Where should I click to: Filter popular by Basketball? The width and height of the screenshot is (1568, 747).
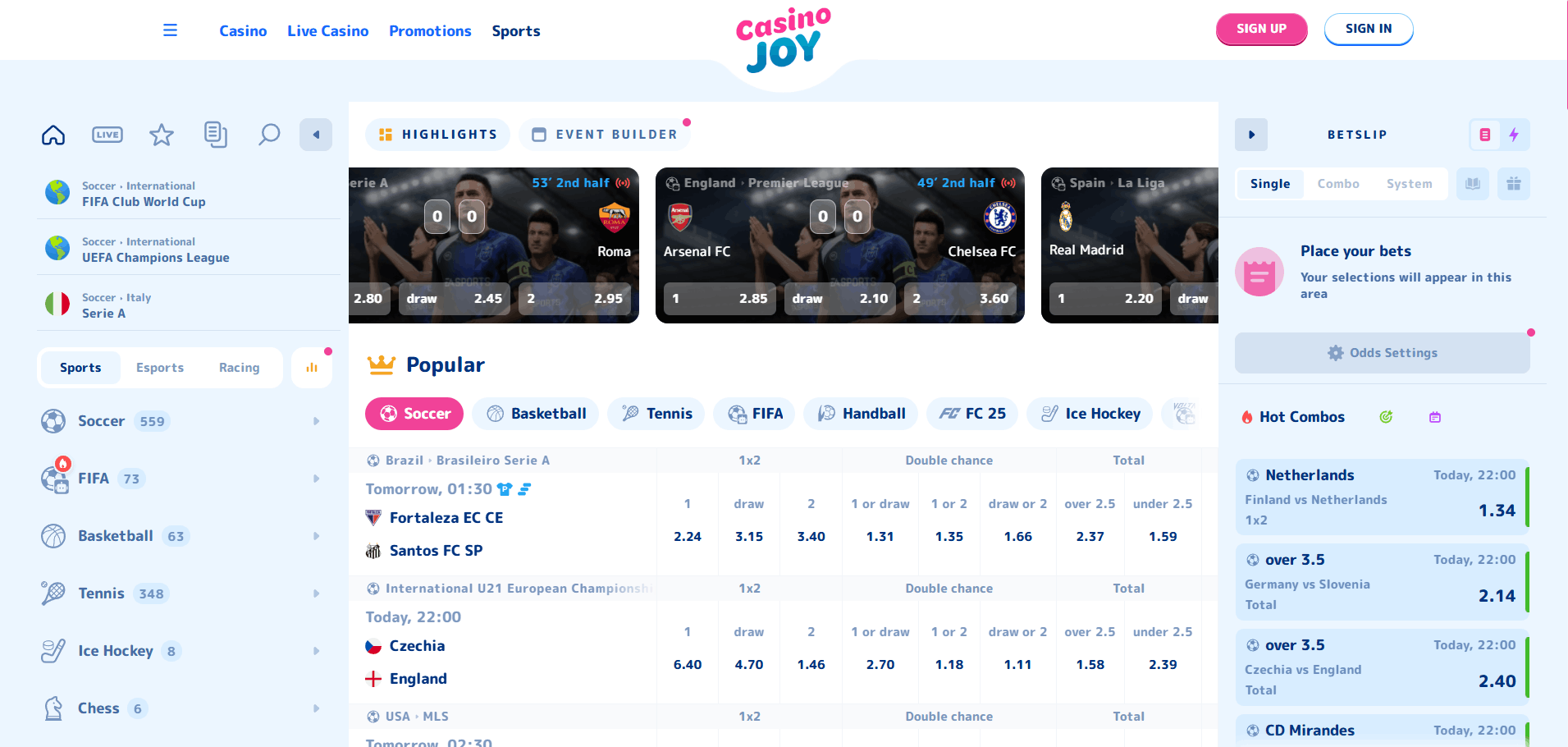click(x=535, y=414)
